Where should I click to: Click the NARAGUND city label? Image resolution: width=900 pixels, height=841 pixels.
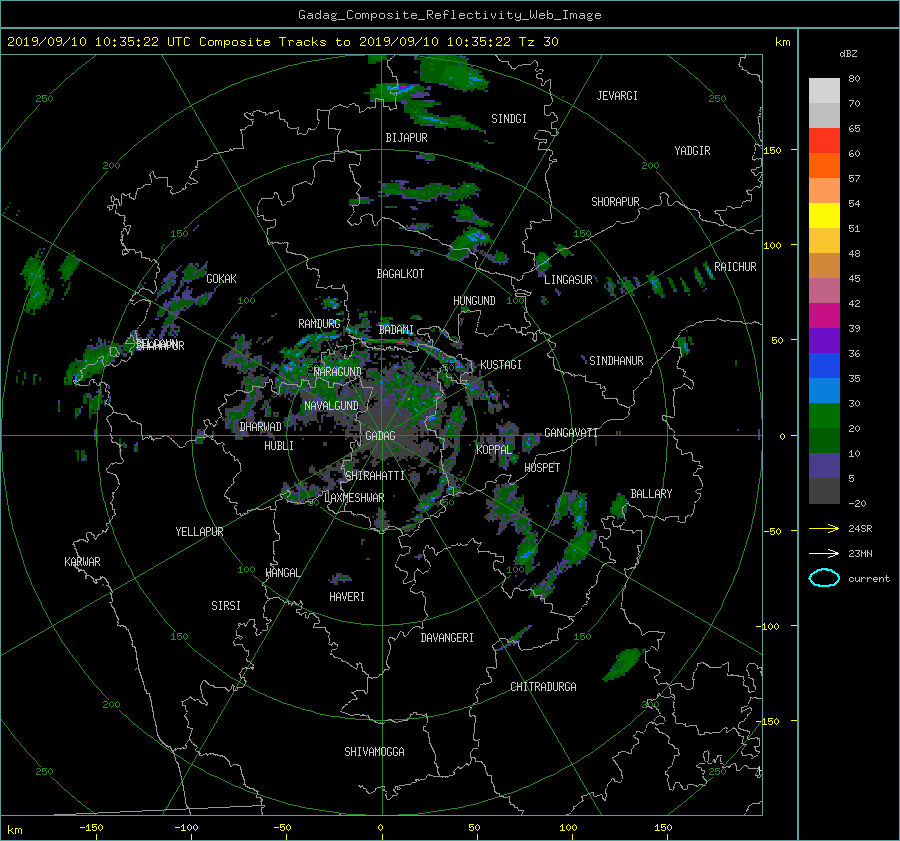pyautogui.click(x=338, y=372)
